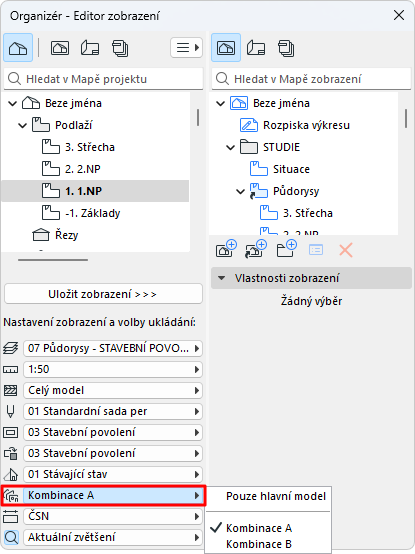The width and height of the screenshot is (415, 554).
Task: Focus the 'Hledat v Mapě projektu' search field
Action: pyautogui.click(x=103, y=79)
